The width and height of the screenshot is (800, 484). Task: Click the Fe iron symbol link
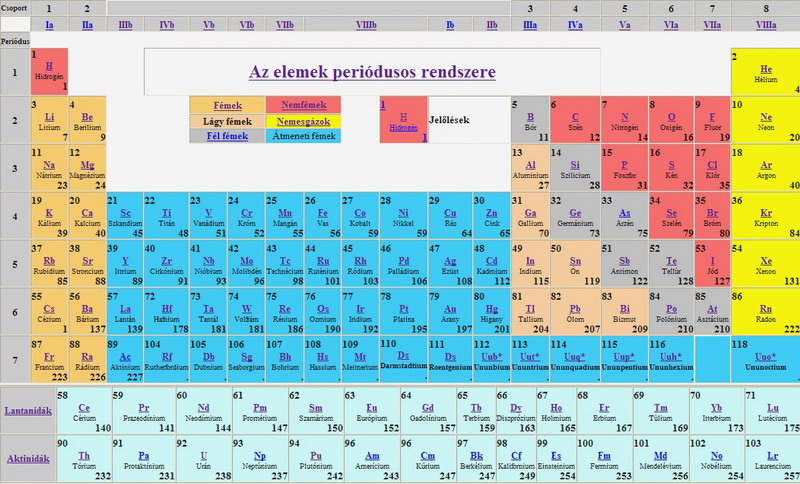point(322,213)
